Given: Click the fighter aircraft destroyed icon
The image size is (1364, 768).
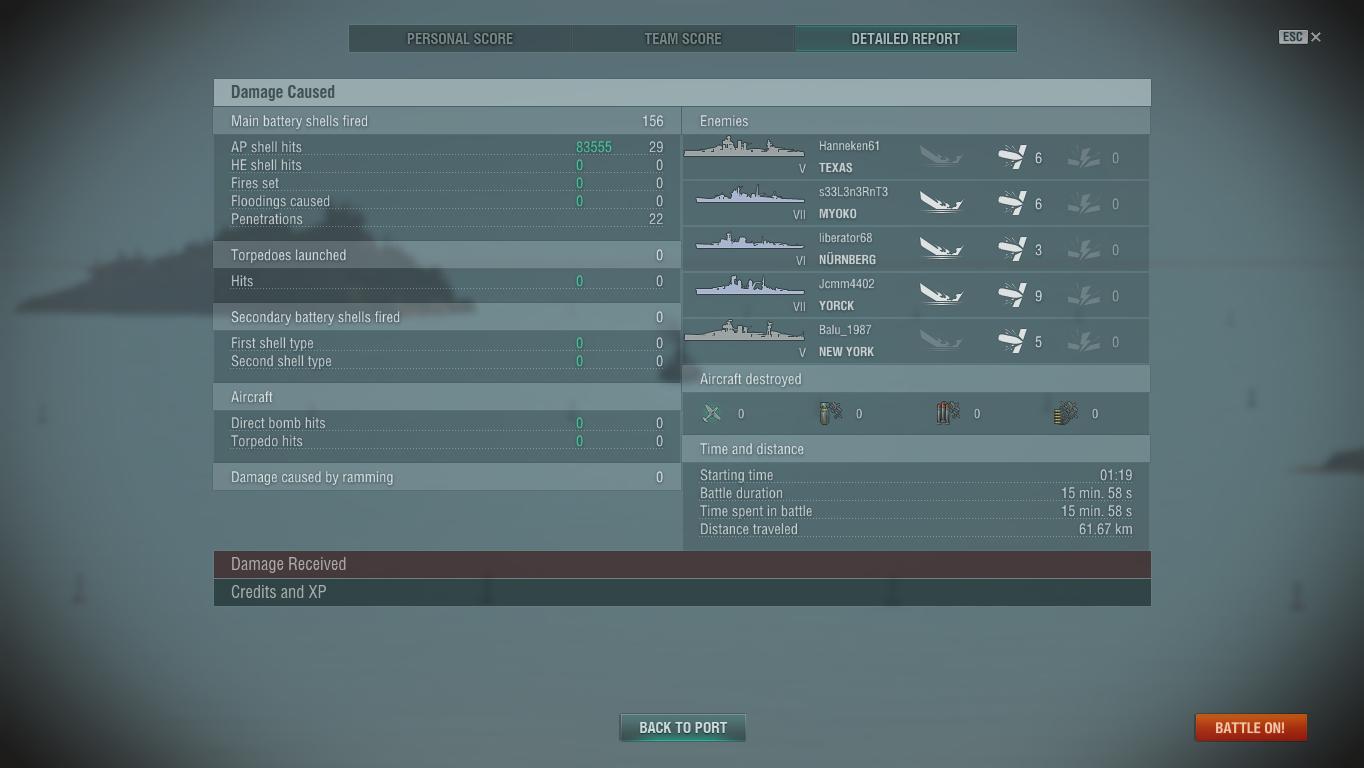Looking at the screenshot, I should tap(712, 413).
